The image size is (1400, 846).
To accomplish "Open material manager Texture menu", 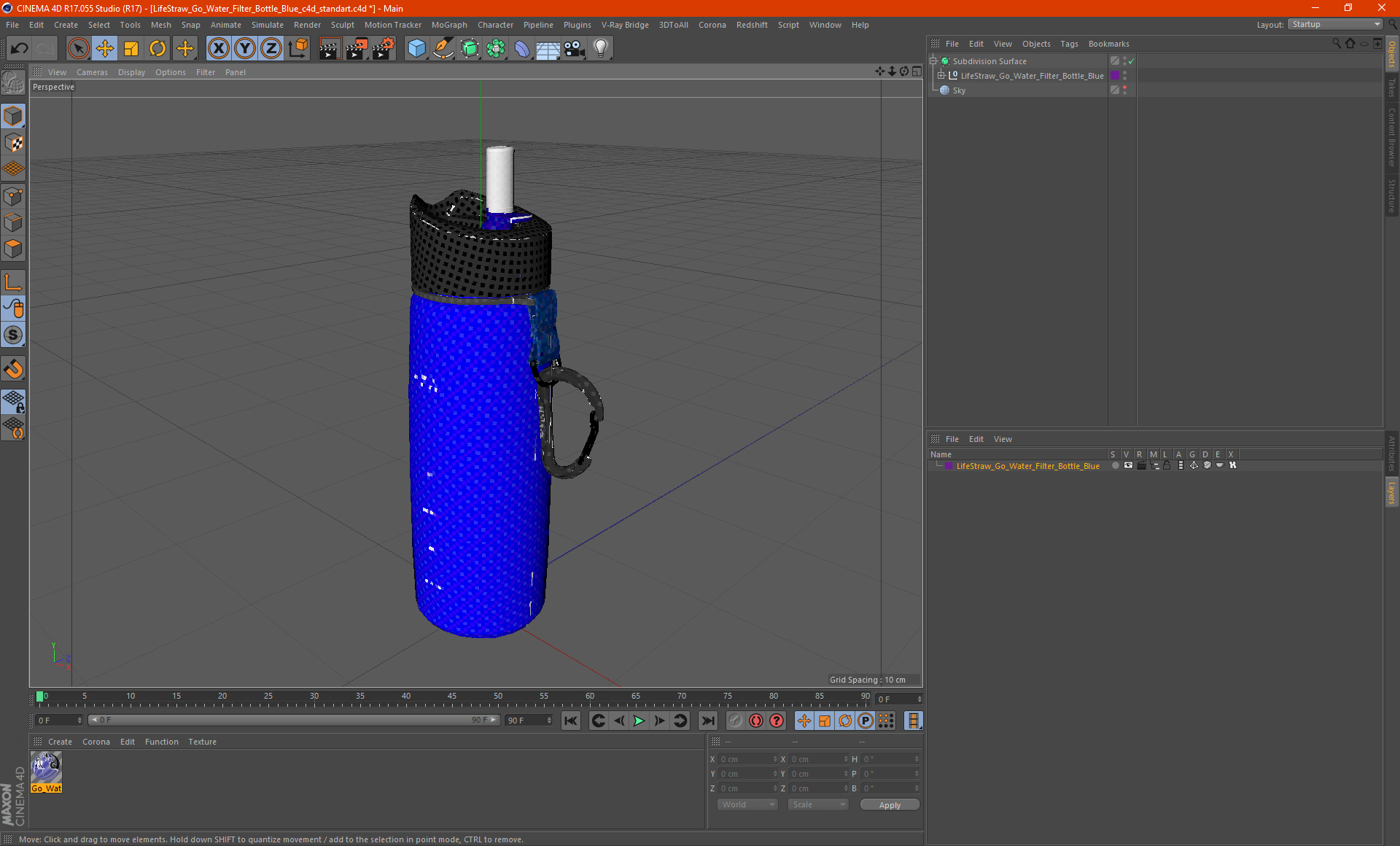I will 202,742.
